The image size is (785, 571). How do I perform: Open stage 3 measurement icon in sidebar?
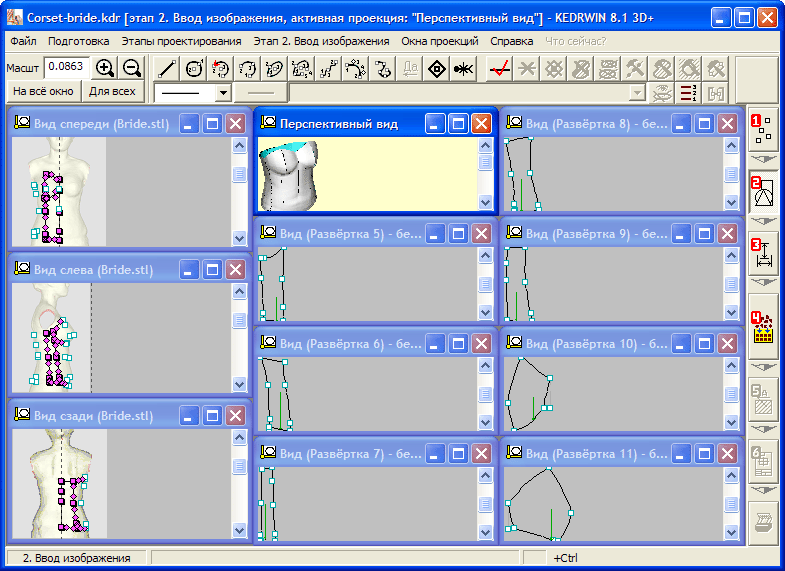(x=764, y=254)
